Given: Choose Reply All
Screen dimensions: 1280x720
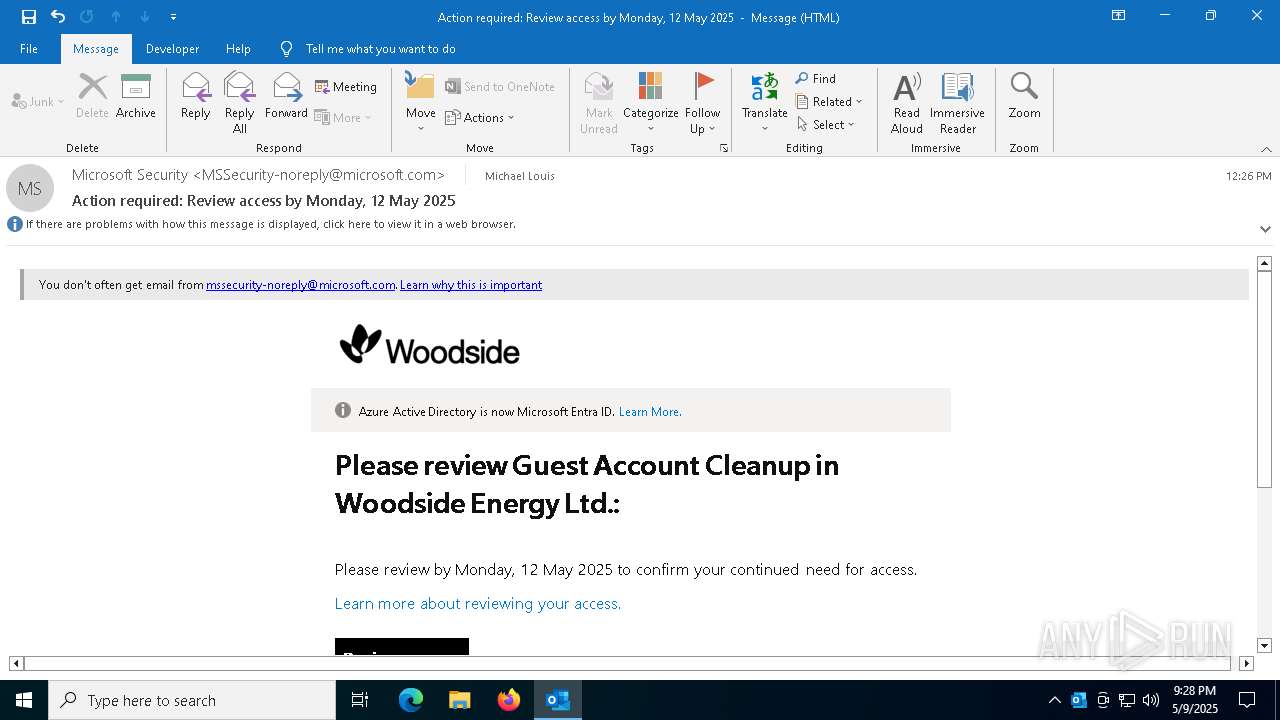Looking at the screenshot, I should [x=240, y=103].
